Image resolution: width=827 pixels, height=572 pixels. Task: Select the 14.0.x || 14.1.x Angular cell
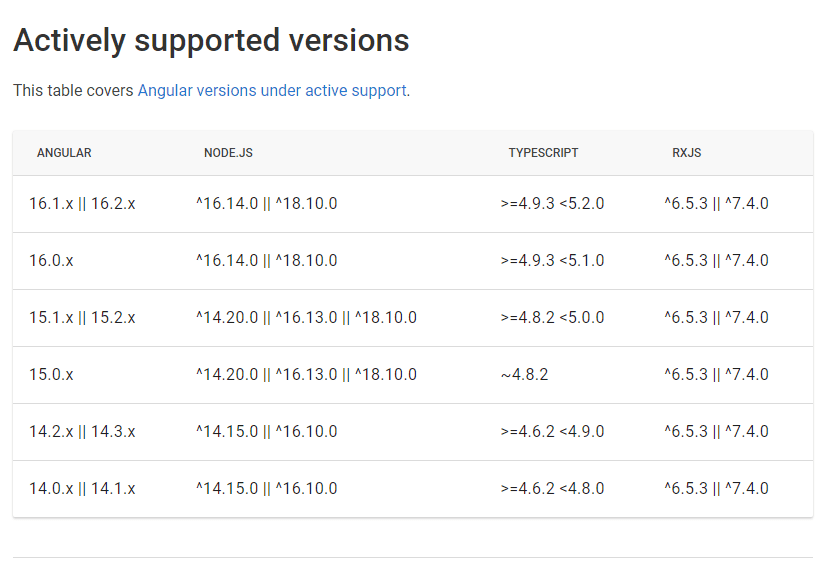(x=82, y=489)
